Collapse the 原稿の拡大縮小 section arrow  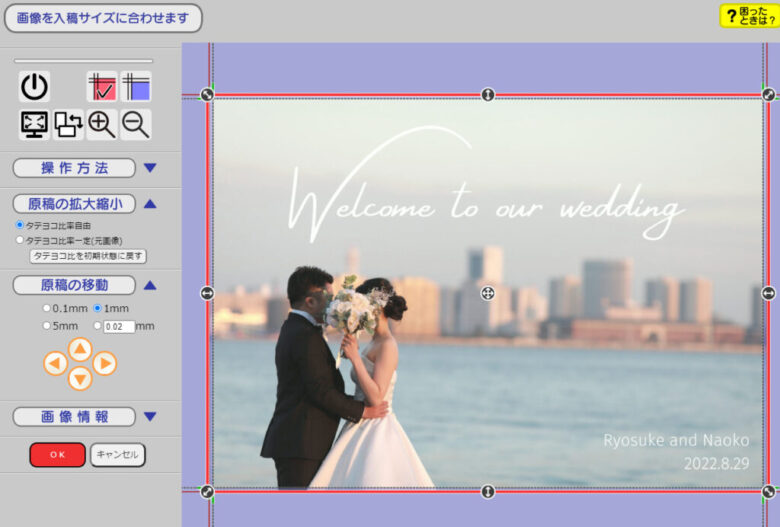click(x=150, y=204)
